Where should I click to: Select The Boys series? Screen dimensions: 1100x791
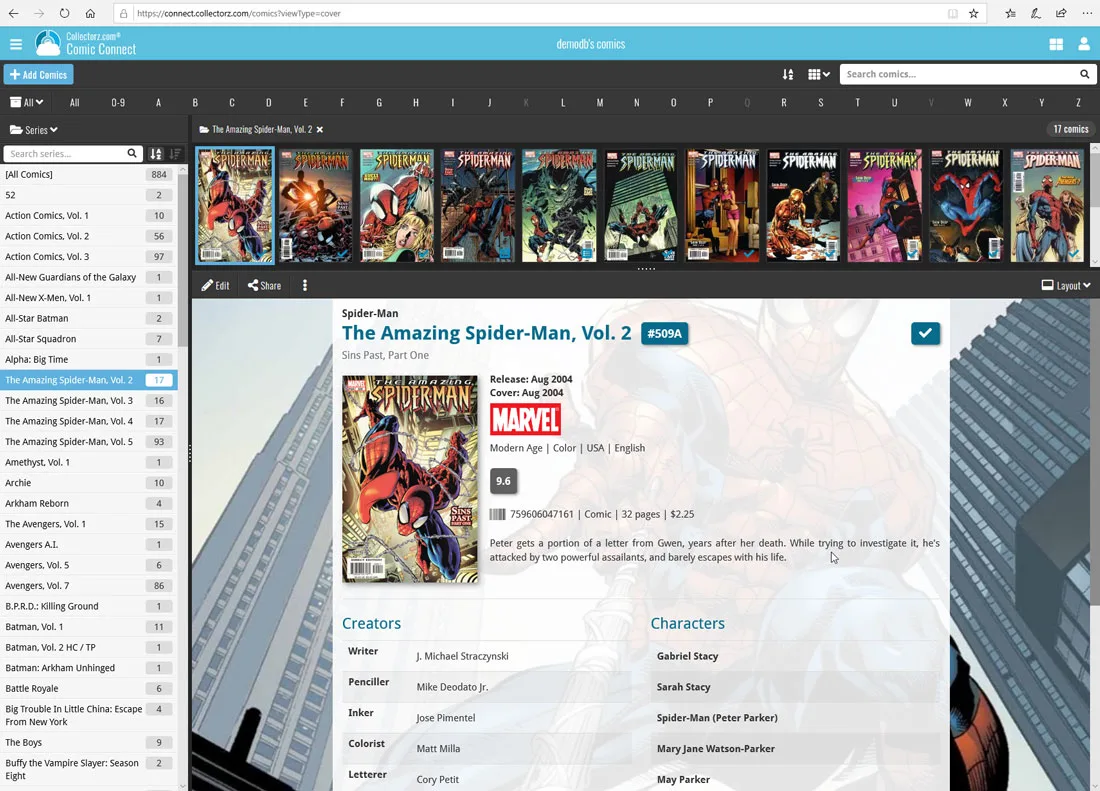tap(88, 743)
